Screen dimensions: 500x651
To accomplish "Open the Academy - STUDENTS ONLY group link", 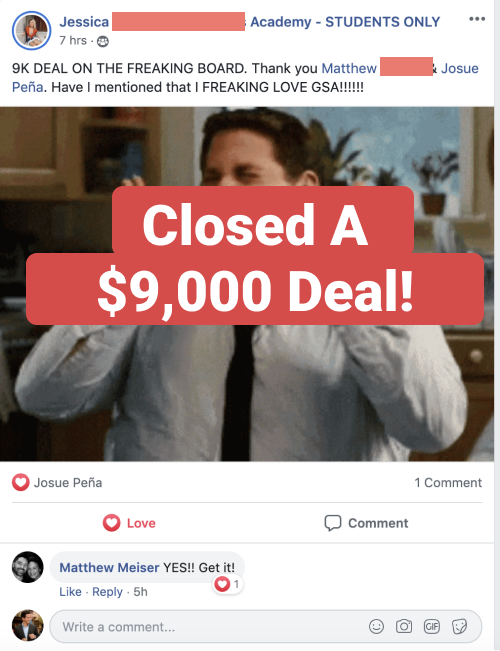I will point(345,22).
